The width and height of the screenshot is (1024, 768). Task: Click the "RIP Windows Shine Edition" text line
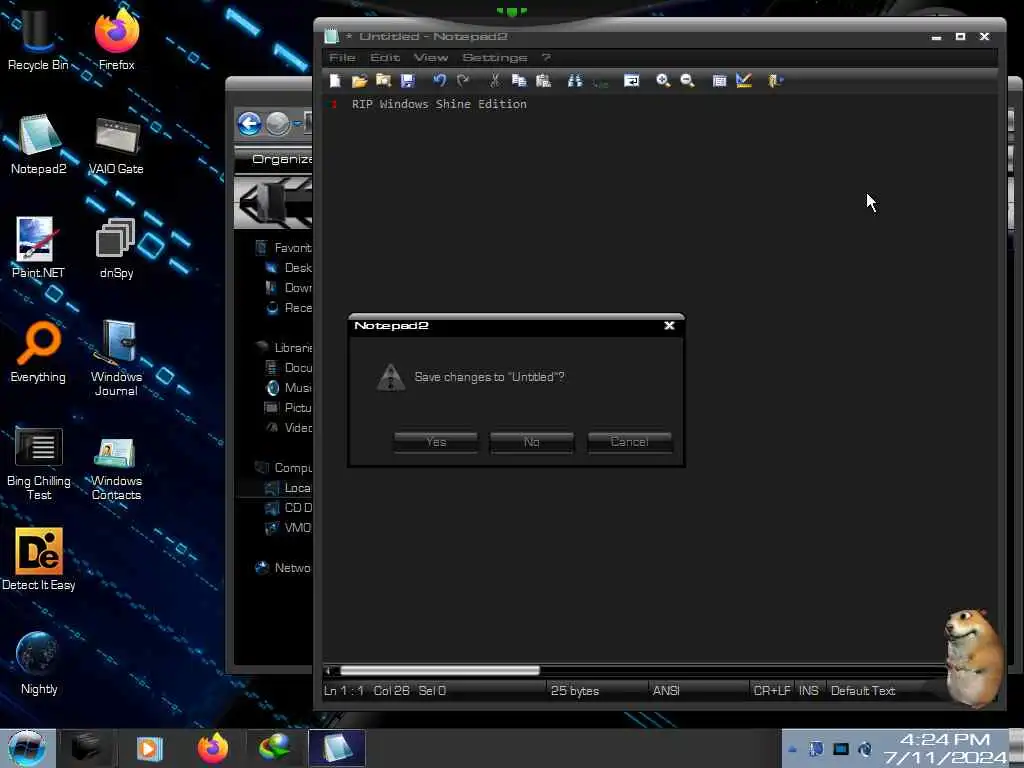click(x=439, y=104)
